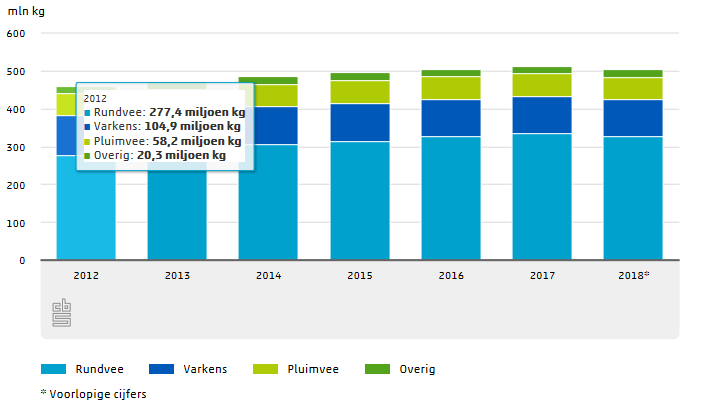Click the 2015 x-axis year label
Image resolution: width=720 pixels, height=412 pixels.
pos(359,274)
